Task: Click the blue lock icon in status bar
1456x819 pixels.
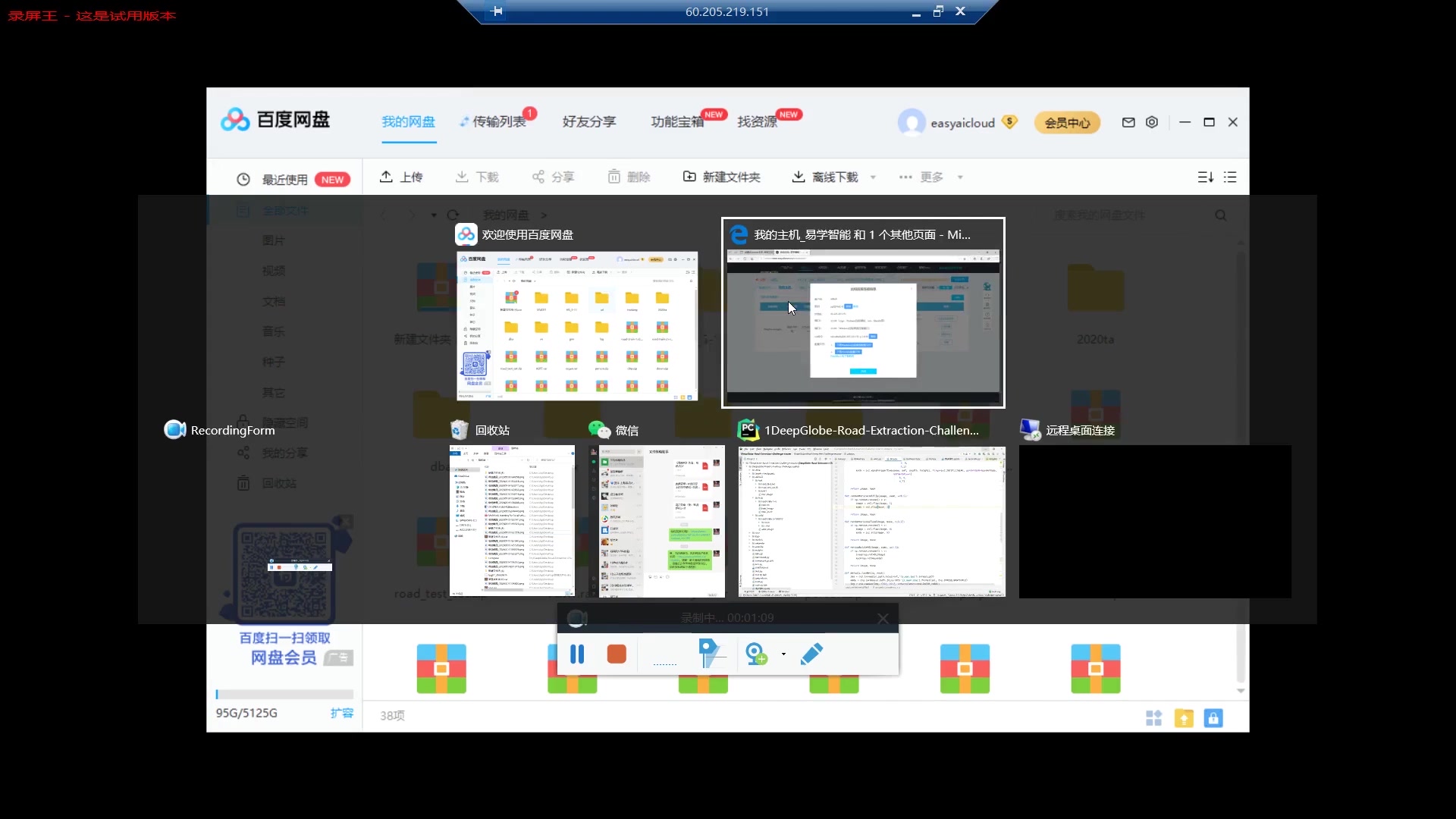Action: pyautogui.click(x=1213, y=718)
